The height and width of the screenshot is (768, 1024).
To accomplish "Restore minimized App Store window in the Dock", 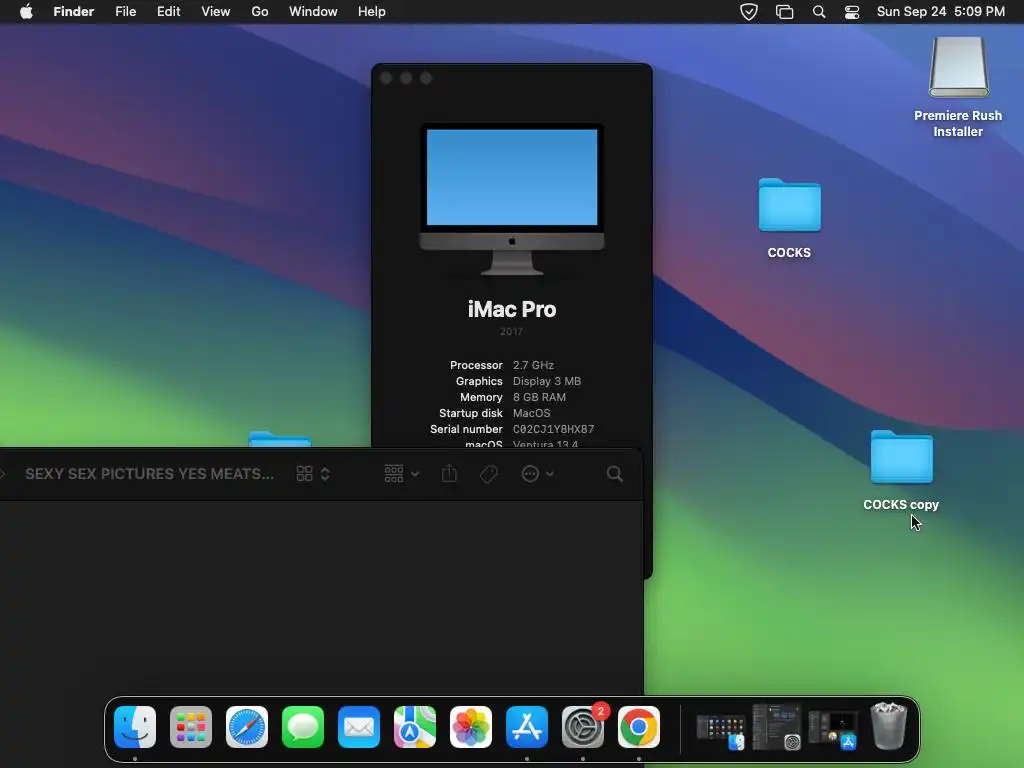I will (833, 729).
